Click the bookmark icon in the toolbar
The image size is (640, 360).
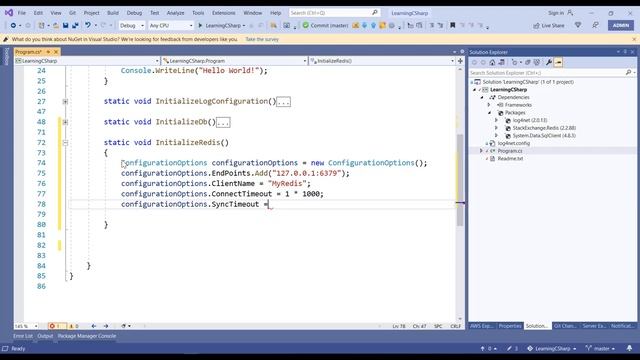coord(452,25)
